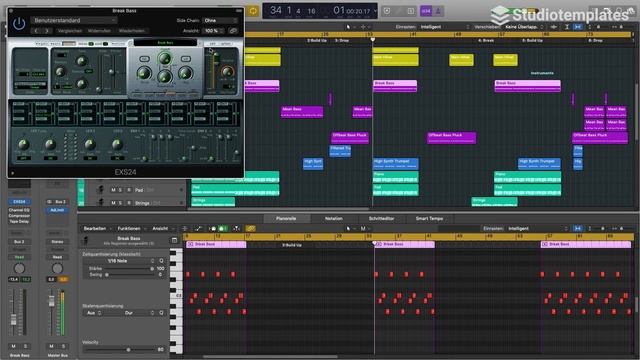Click the plugin link icon
This screenshot has height=360, width=640.
coord(233,31)
